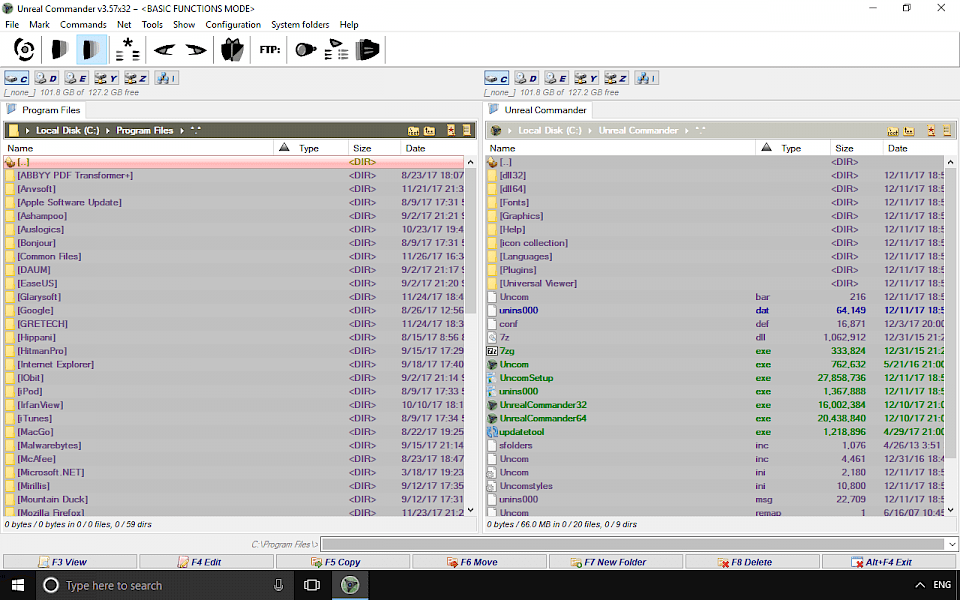Switch to brief view via toolbar icon

[x=59, y=50]
